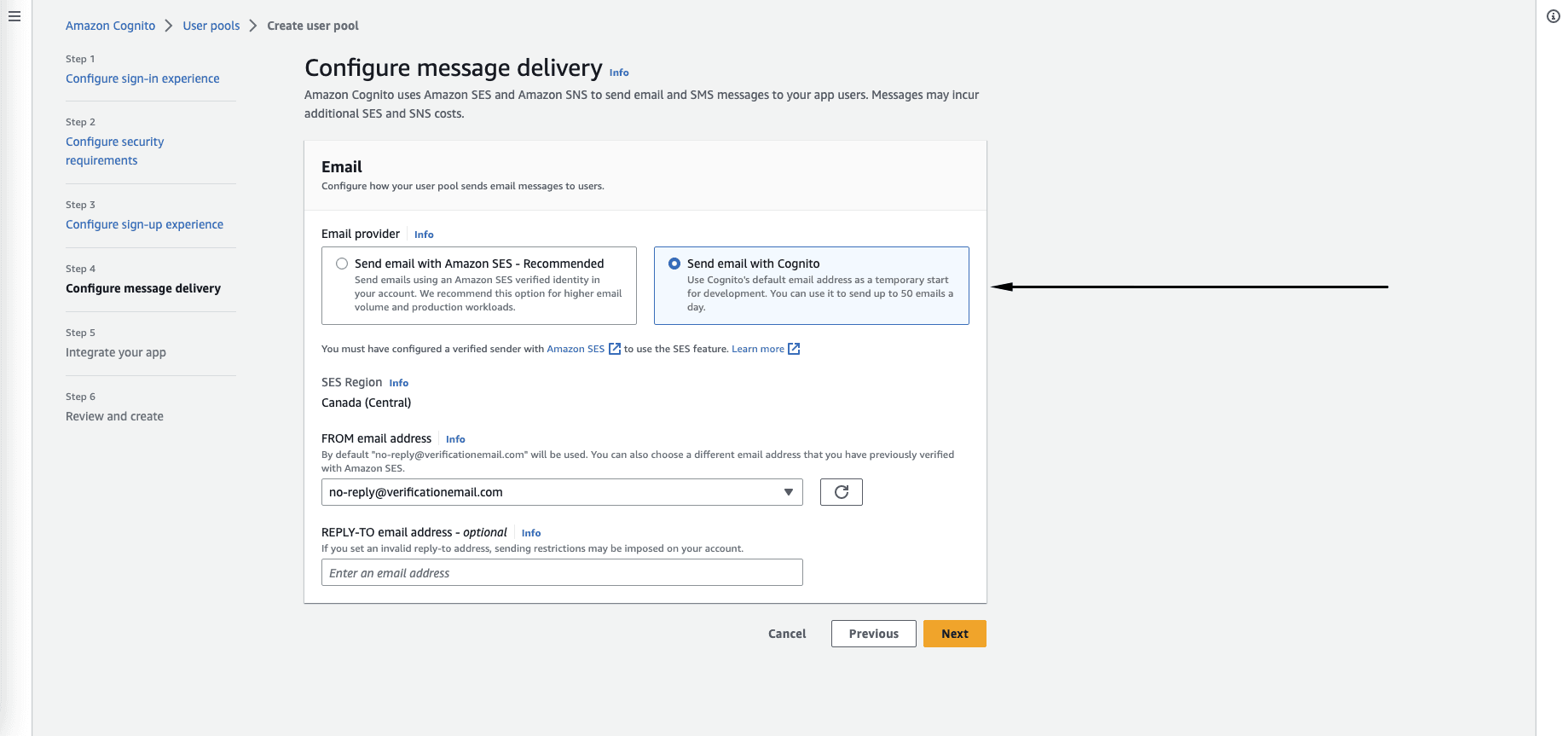This screenshot has width=1568, height=736.
Task: Open the hamburger navigation menu
Action: point(14,16)
